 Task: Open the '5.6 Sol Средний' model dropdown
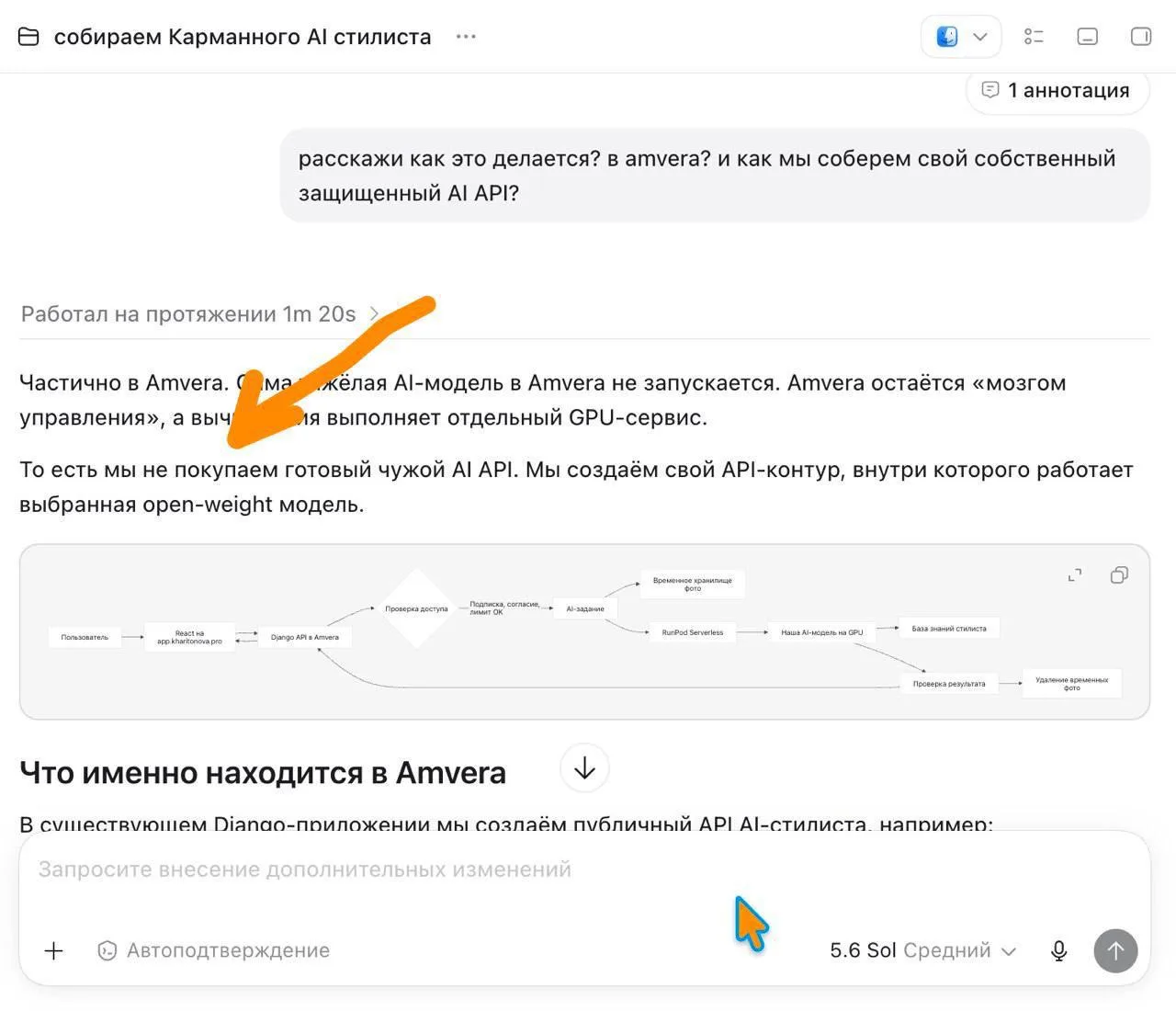(x=922, y=950)
